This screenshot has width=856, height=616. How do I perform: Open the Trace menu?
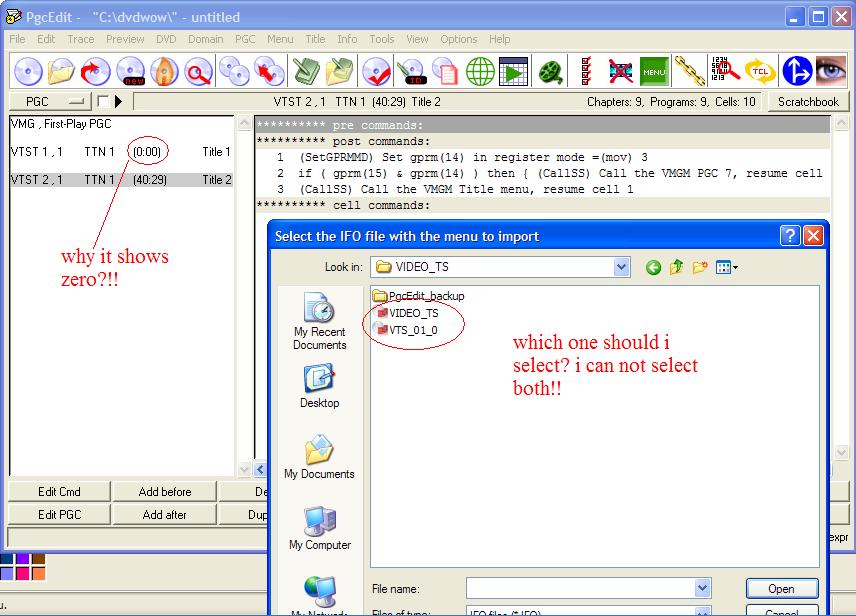tap(81, 39)
